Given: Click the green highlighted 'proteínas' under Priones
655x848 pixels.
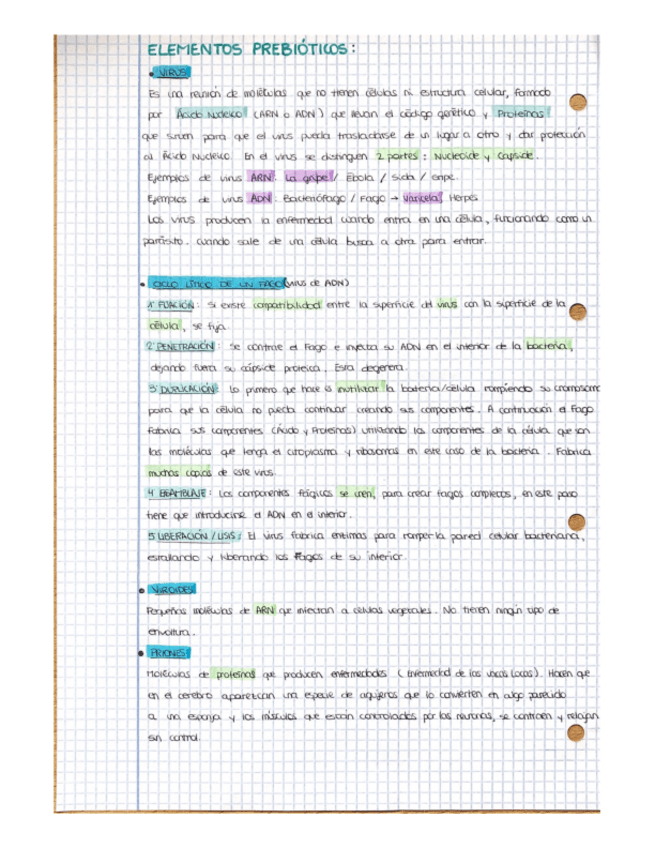Looking at the screenshot, I should (235, 674).
